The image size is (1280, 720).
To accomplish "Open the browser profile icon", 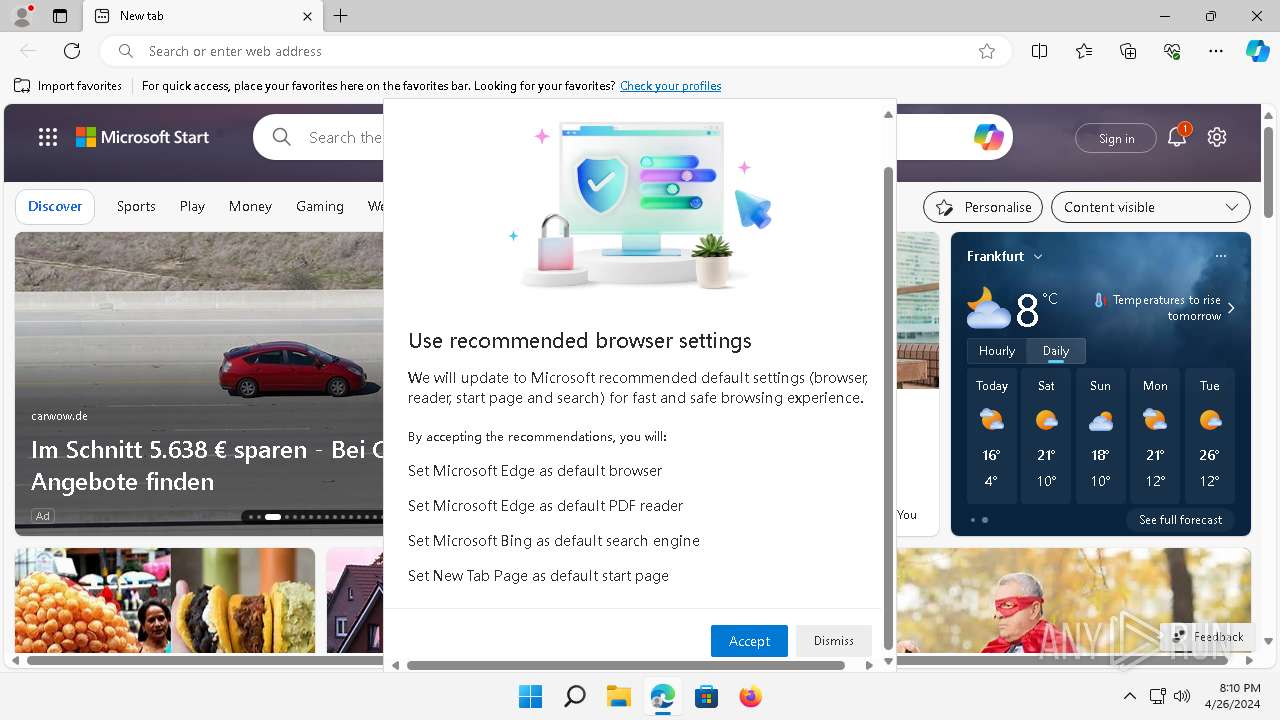I will [x=22, y=16].
